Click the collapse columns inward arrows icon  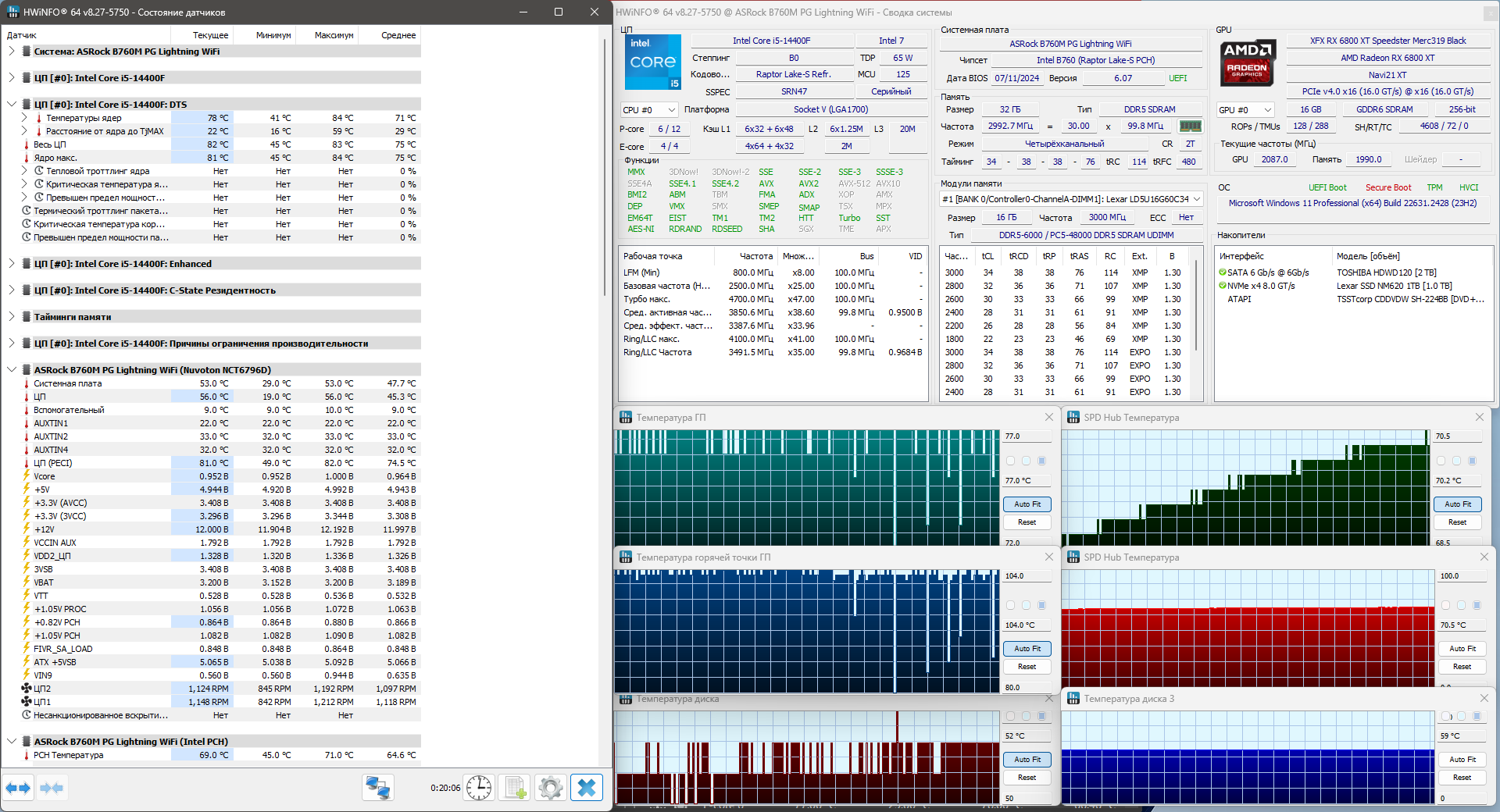click(x=52, y=788)
